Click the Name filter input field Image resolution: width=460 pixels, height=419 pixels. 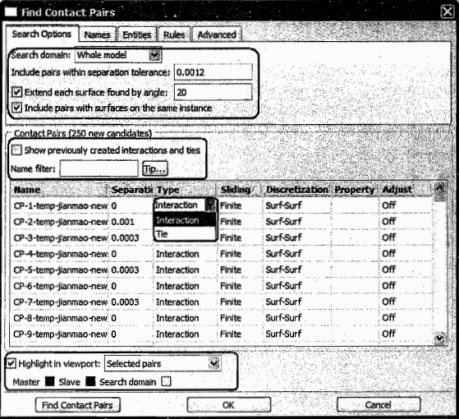[99, 169]
